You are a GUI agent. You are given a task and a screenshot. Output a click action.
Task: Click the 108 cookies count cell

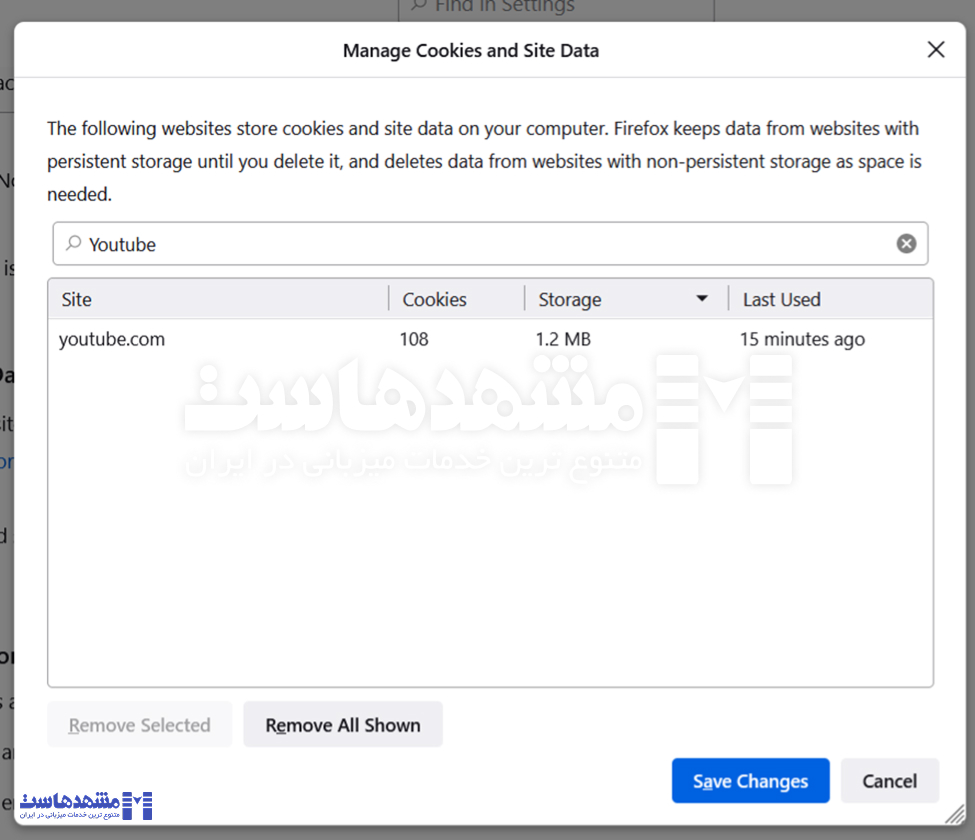414,339
